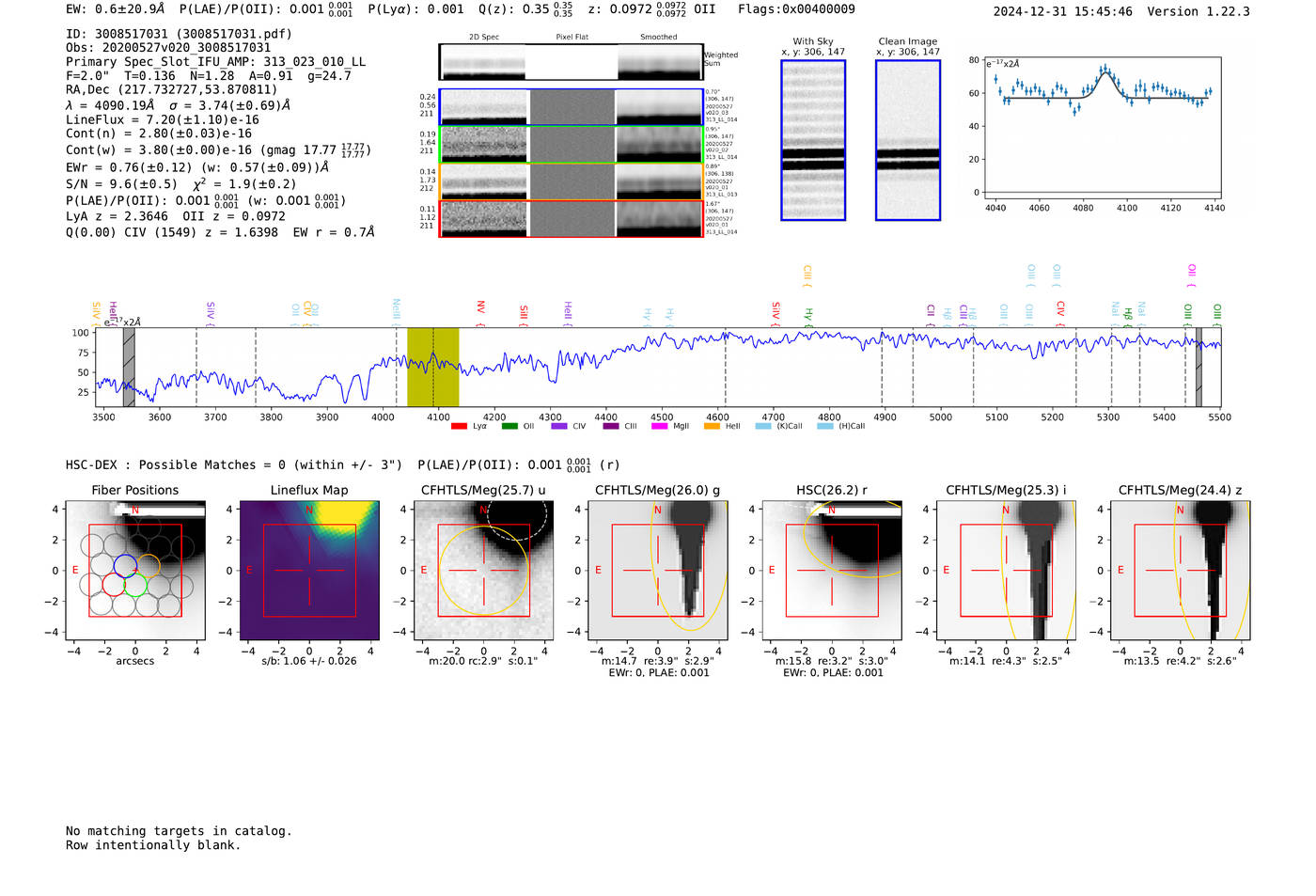Select the CFHTLS z-band cutout image
Viewport: 1316px width, 896px height.
coord(1180,570)
